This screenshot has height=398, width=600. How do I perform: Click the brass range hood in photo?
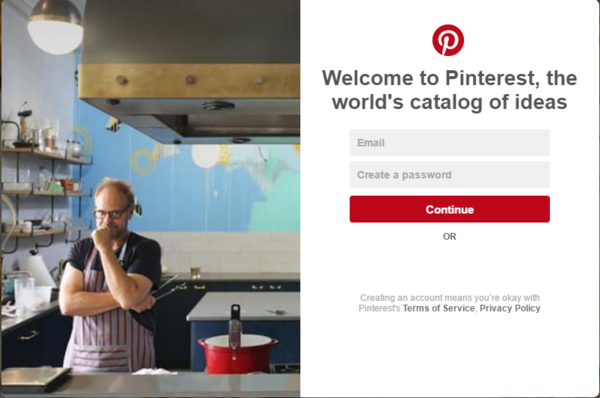click(x=189, y=81)
